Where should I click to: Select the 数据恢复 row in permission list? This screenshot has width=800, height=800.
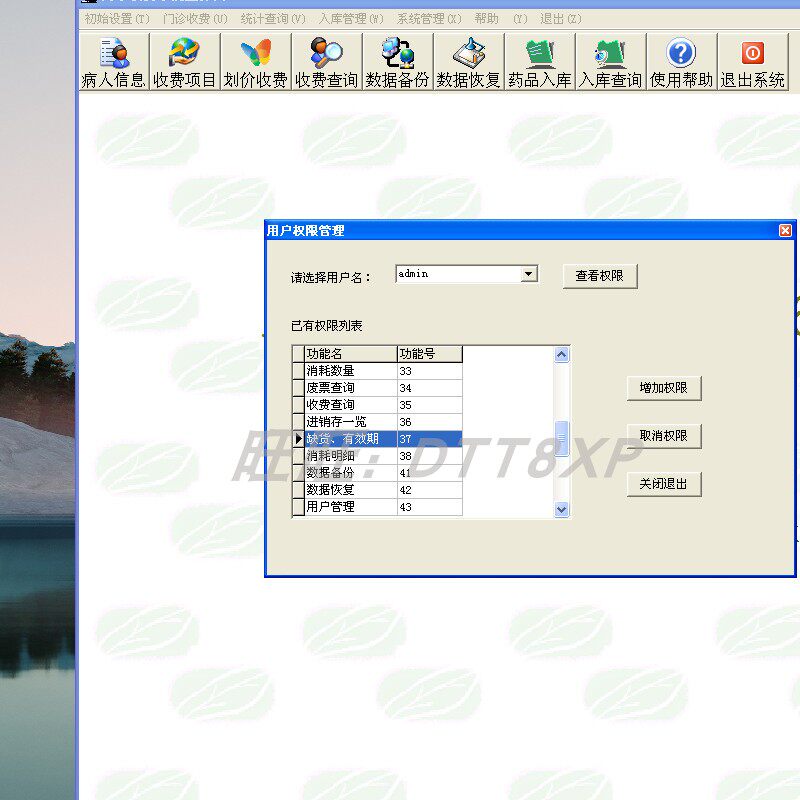pyautogui.click(x=378, y=490)
